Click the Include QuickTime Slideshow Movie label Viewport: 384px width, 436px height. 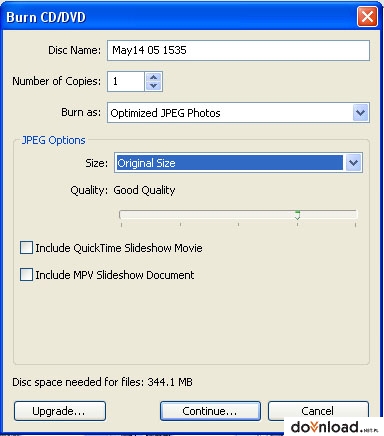pos(119,248)
